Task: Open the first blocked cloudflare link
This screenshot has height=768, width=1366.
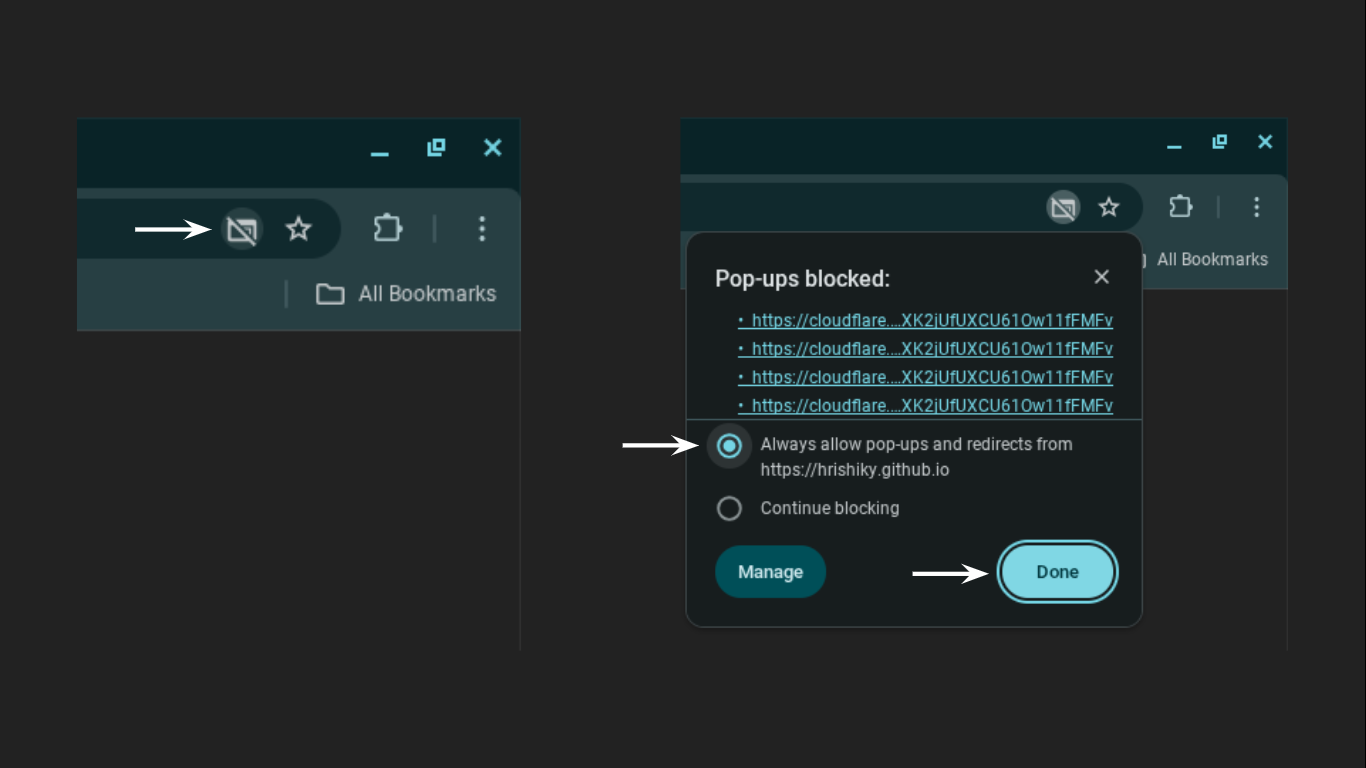Action: [x=931, y=321]
